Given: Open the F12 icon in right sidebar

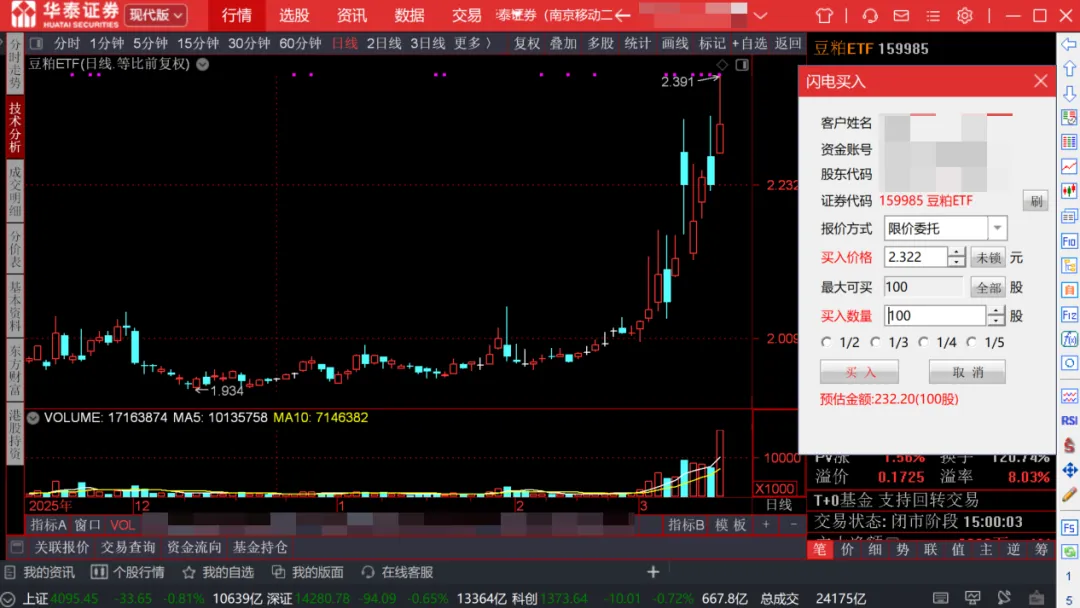Looking at the screenshot, I should [x=1069, y=315].
